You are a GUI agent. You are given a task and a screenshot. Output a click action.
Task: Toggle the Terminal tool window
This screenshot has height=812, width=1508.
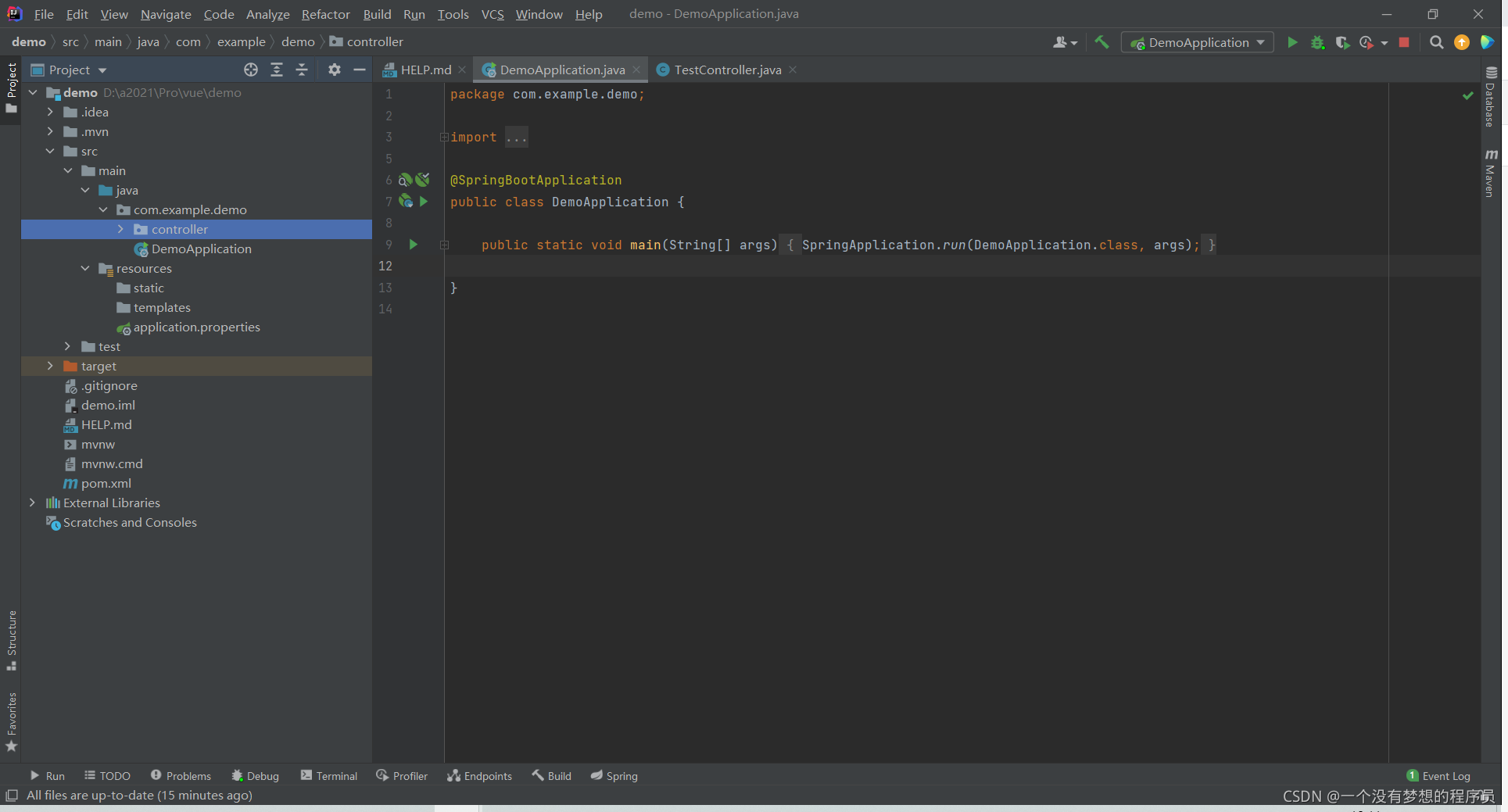click(328, 775)
